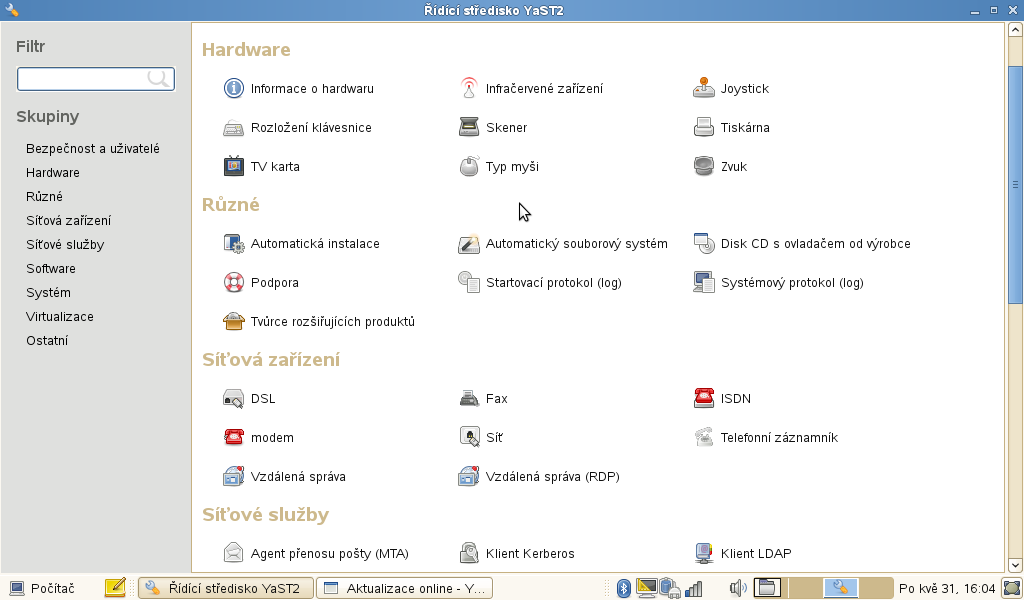Open the TV karta icon
This screenshot has height=600, width=1024.
[x=234, y=166]
